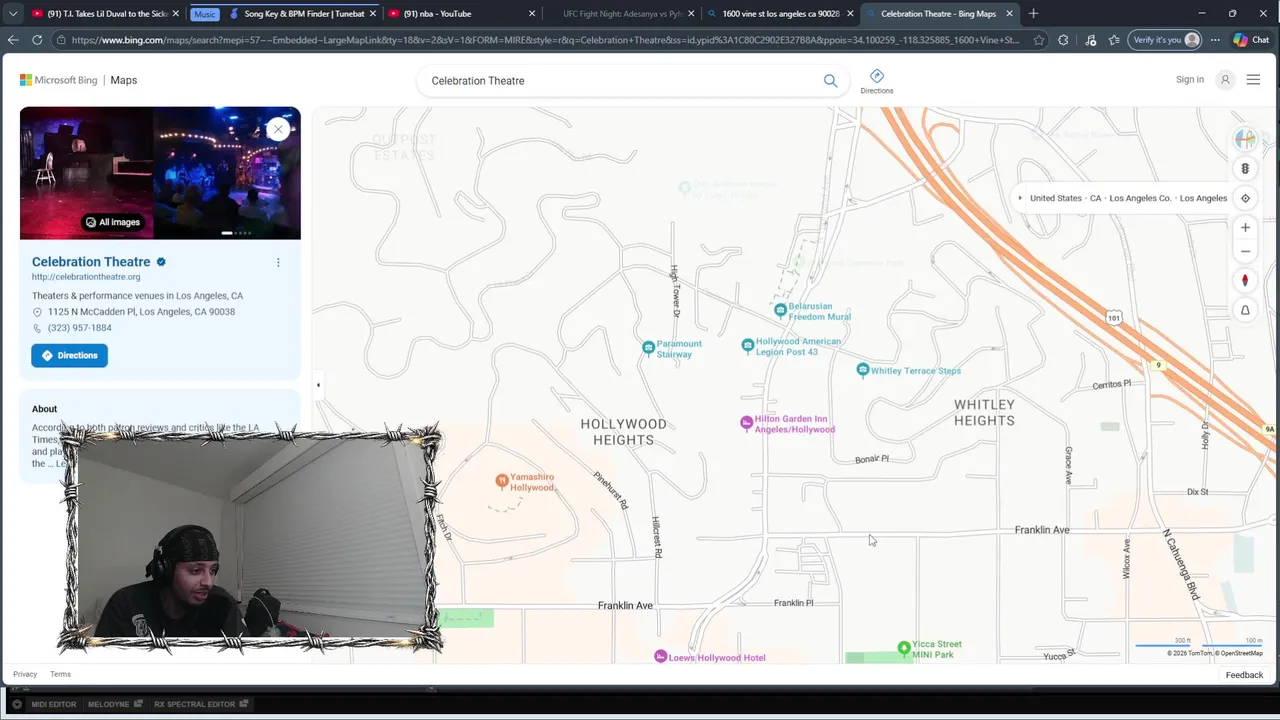This screenshot has height=720, width=1280.
Task: Click the Music tab group label
Action: click(204, 14)
